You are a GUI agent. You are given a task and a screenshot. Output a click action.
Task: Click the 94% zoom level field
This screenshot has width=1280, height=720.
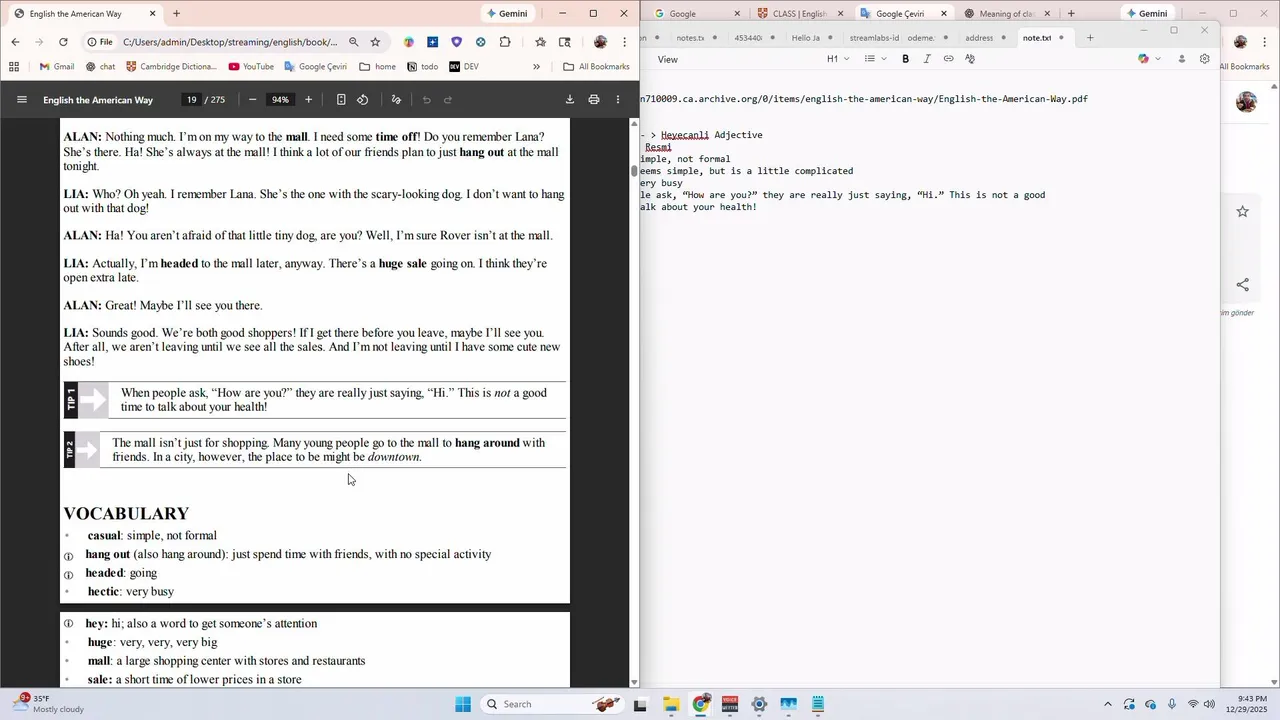click(280, 100)
